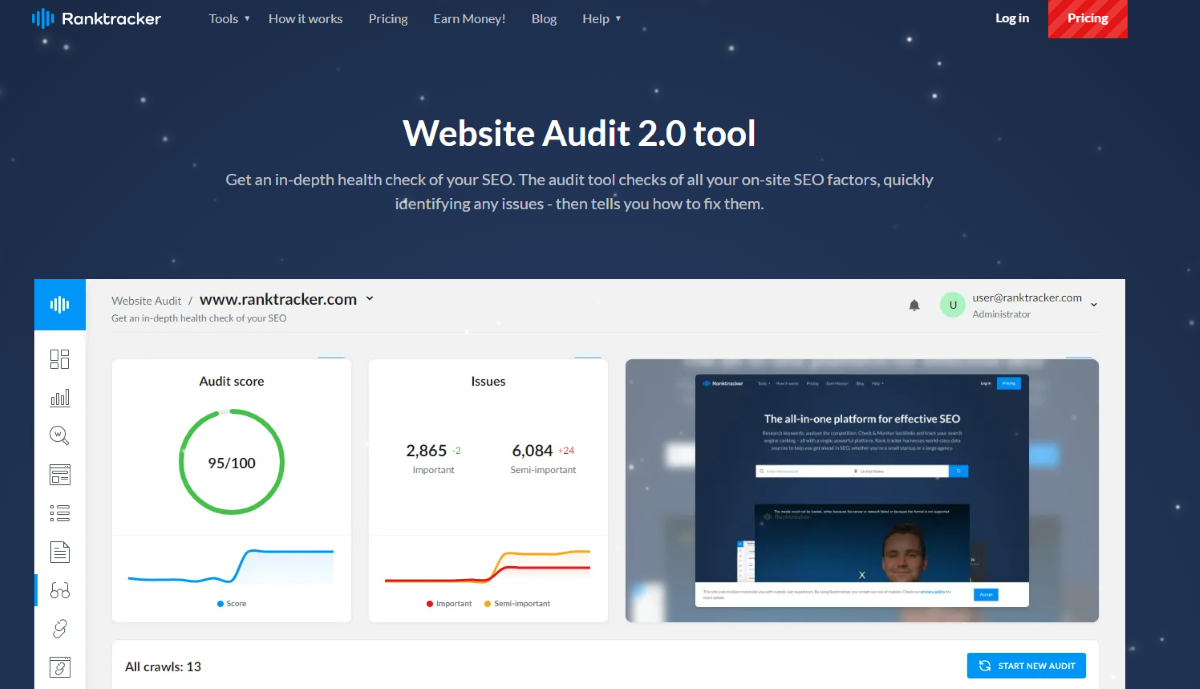Click the Audit score card title

[232, 381]
